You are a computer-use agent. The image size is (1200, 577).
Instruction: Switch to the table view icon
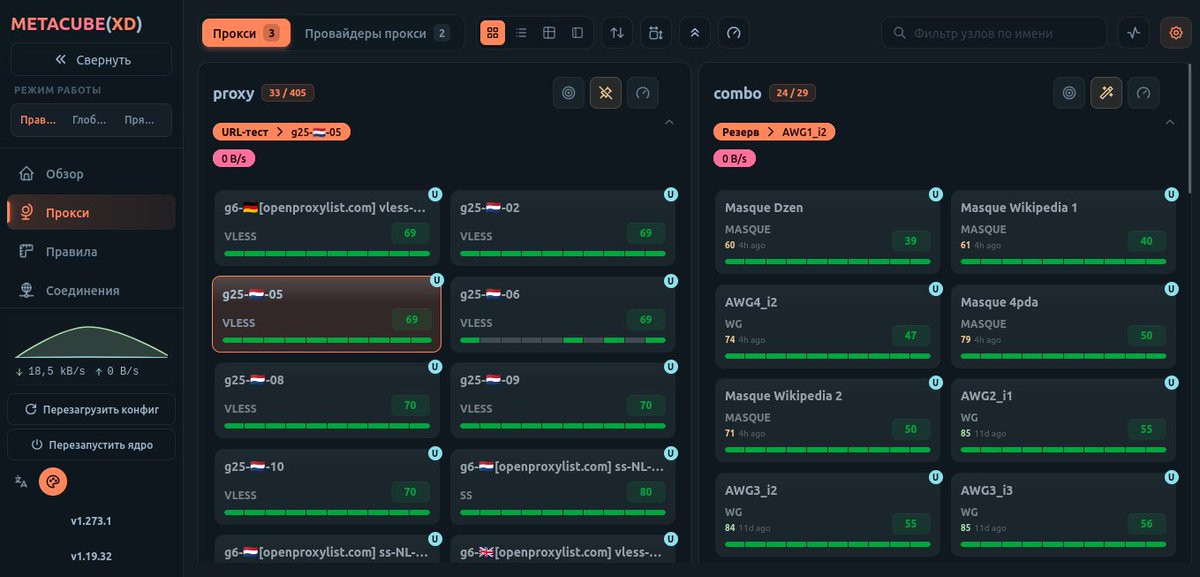point(549,33)
